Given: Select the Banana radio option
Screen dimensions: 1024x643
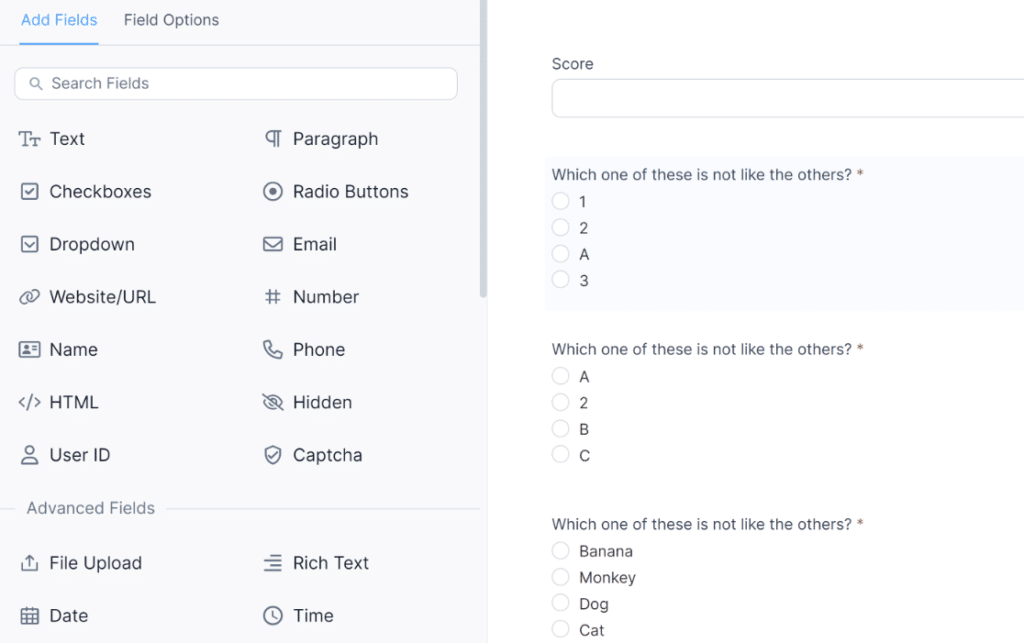Looking at the screenshot, I should (560, 551).
